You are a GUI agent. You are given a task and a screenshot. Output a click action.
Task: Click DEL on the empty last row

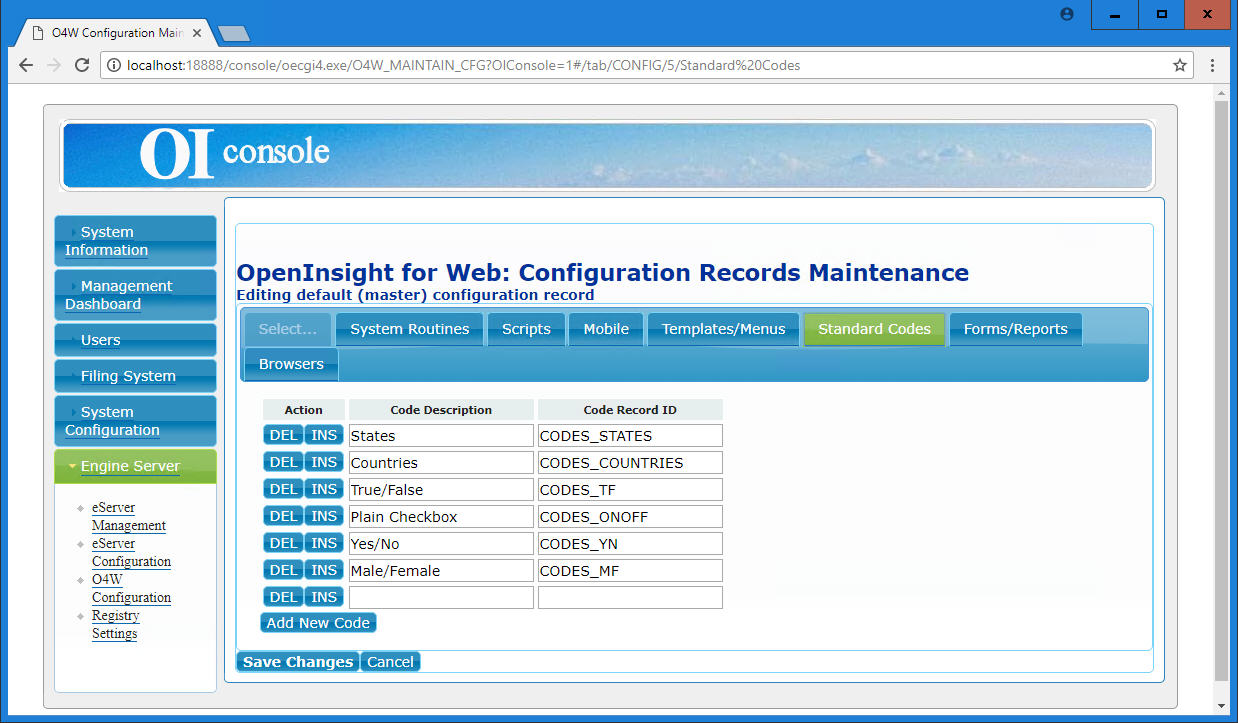pyautogui.click(x=284, y=597)
